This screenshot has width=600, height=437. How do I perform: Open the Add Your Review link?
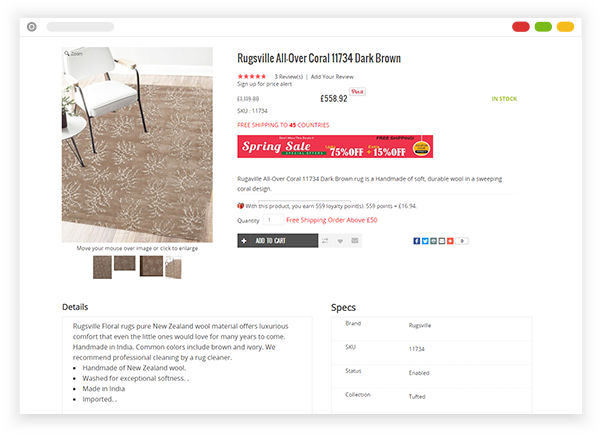pyautogui.click(x=332, y=77)
